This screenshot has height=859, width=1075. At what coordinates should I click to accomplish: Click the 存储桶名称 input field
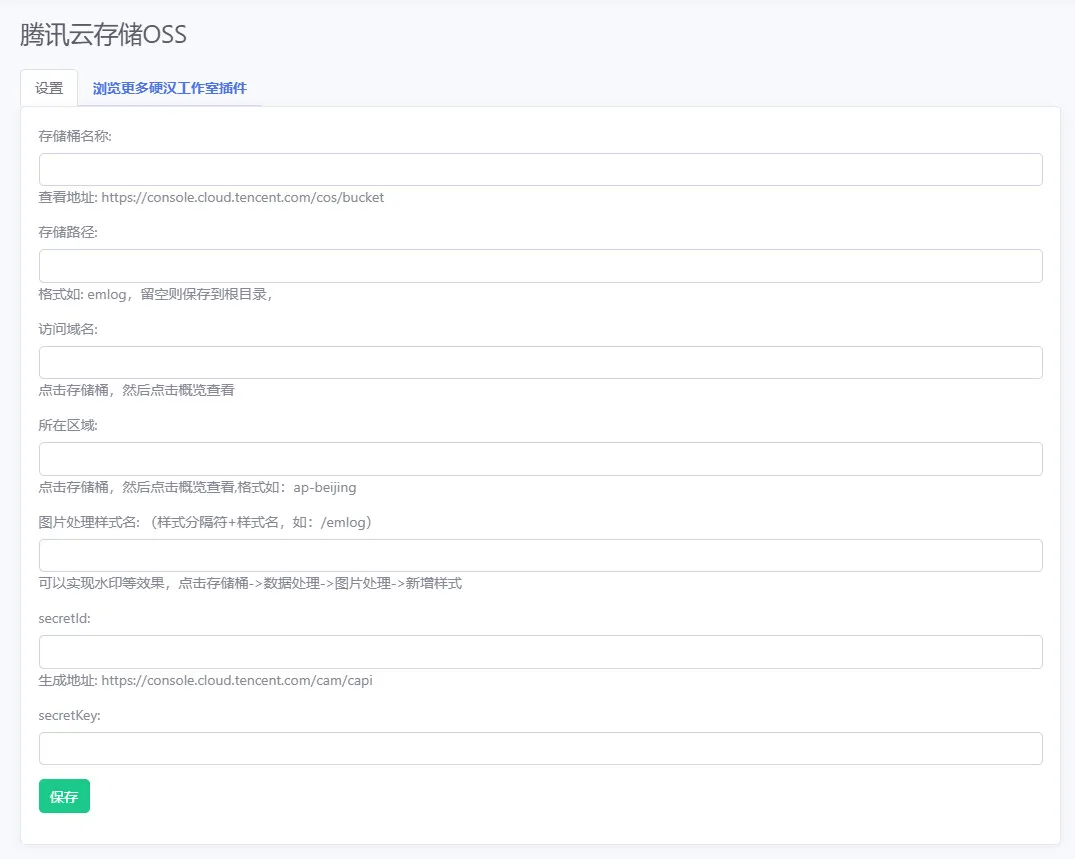(540, 169)
